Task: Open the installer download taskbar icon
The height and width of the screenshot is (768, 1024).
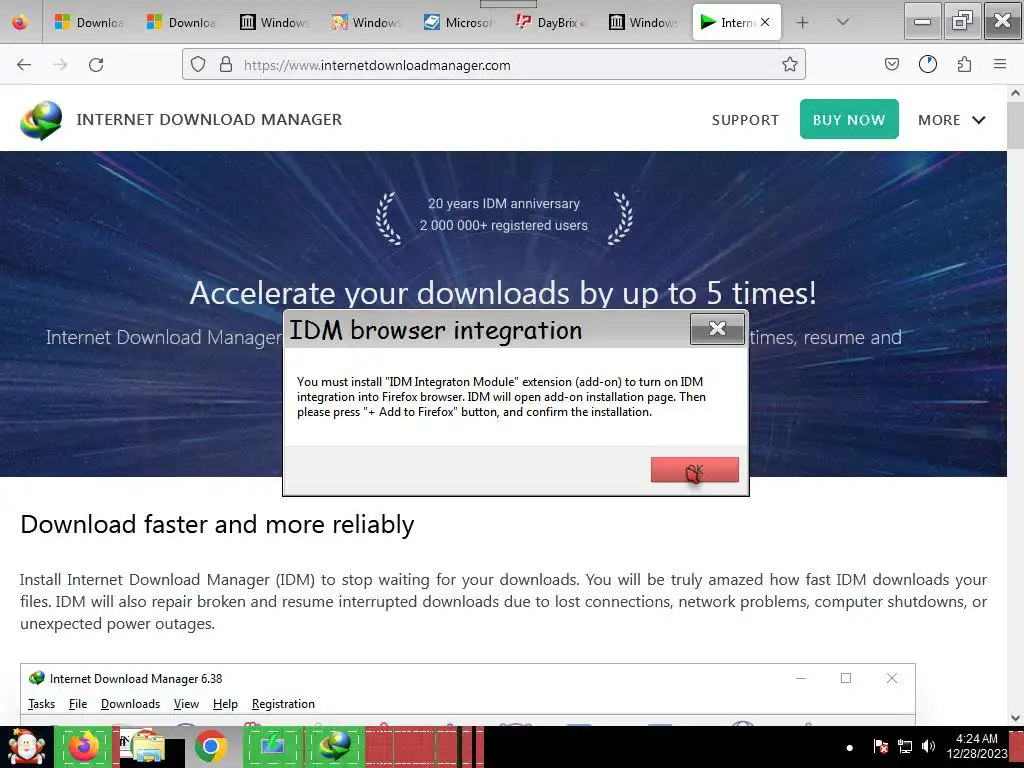Action: point(273,746)
